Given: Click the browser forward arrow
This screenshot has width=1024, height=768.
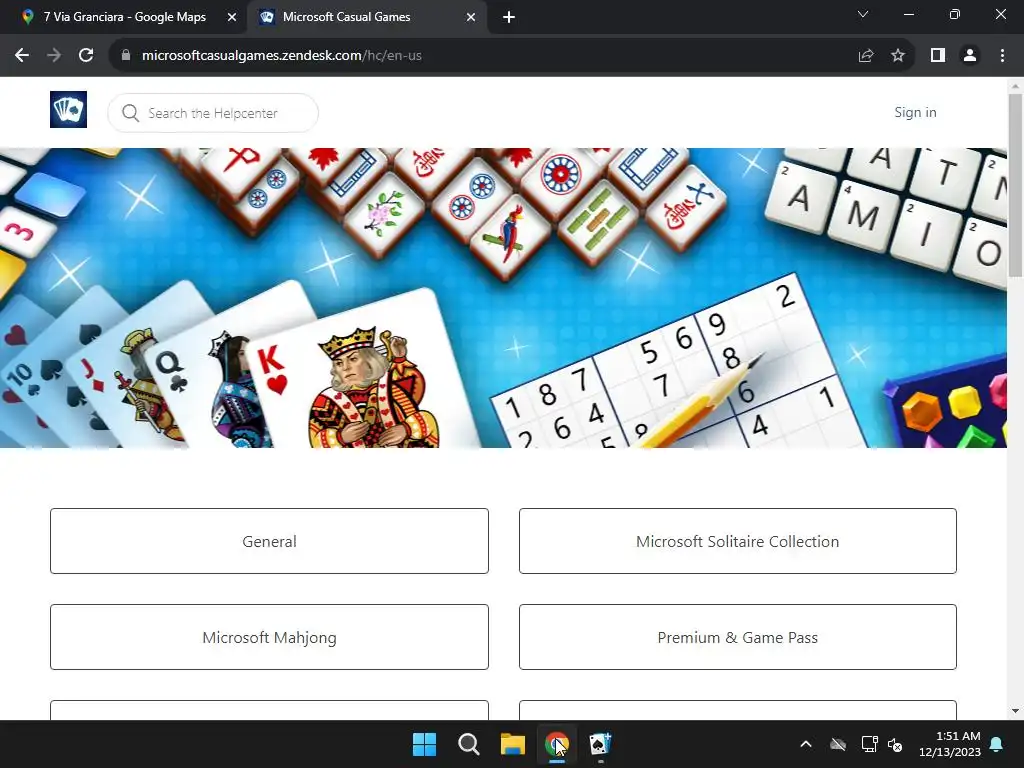Looking at the screenshot, I should point(54,56).
